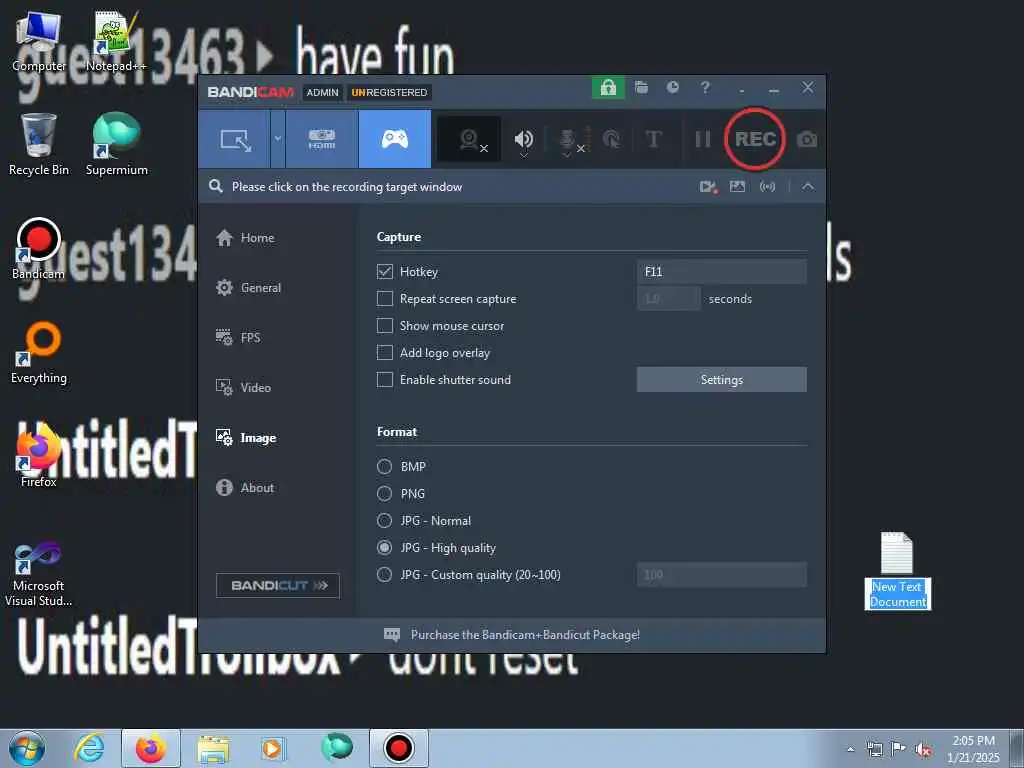
Task: Open the About tab
Action: click(x=245, y=487)
